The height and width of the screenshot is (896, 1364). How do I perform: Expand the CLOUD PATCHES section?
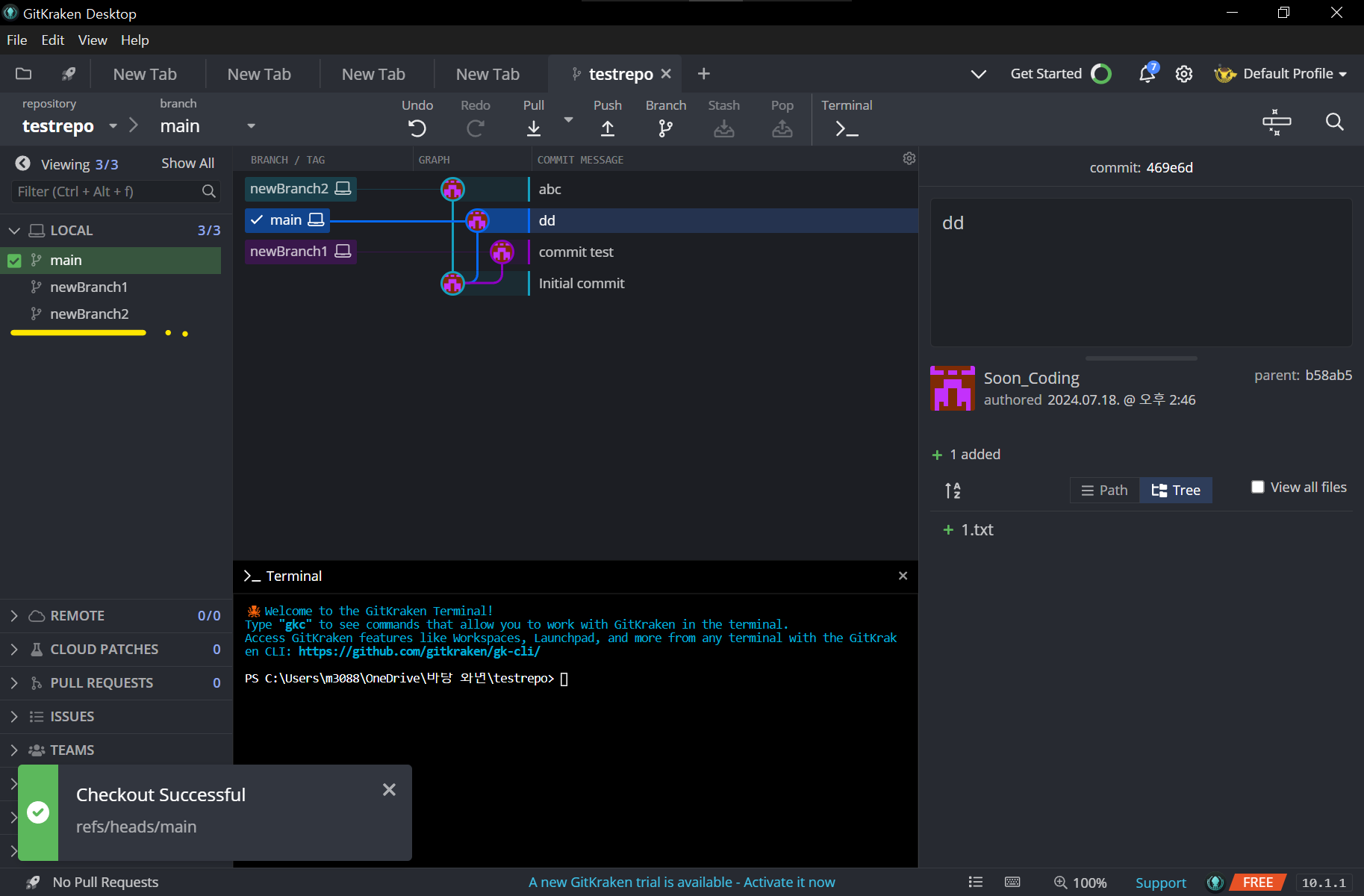click(x=14, y=650)
